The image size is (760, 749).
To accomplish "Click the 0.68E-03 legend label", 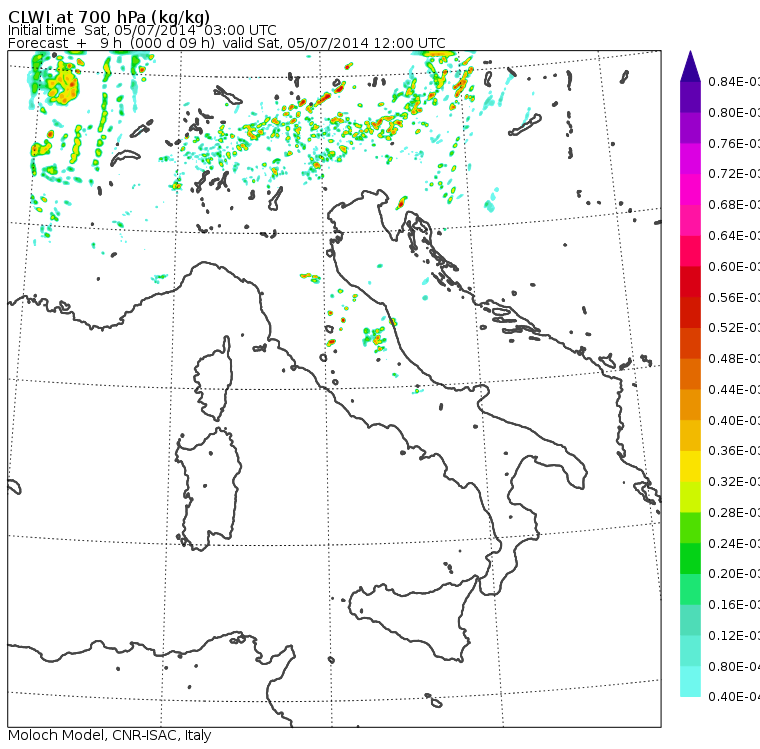I will 734,205.
